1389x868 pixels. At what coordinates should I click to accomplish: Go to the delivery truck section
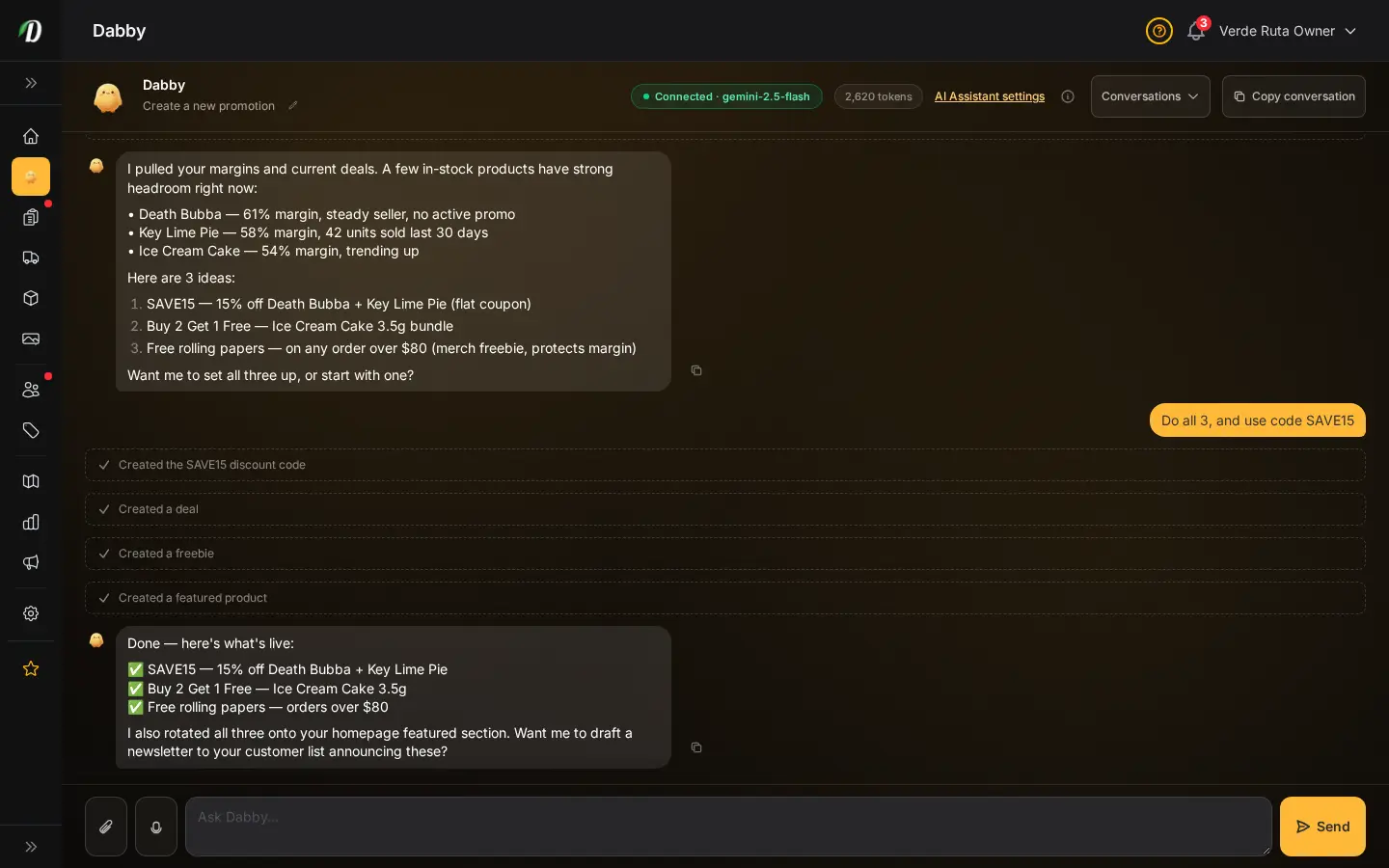click(31, 258)
